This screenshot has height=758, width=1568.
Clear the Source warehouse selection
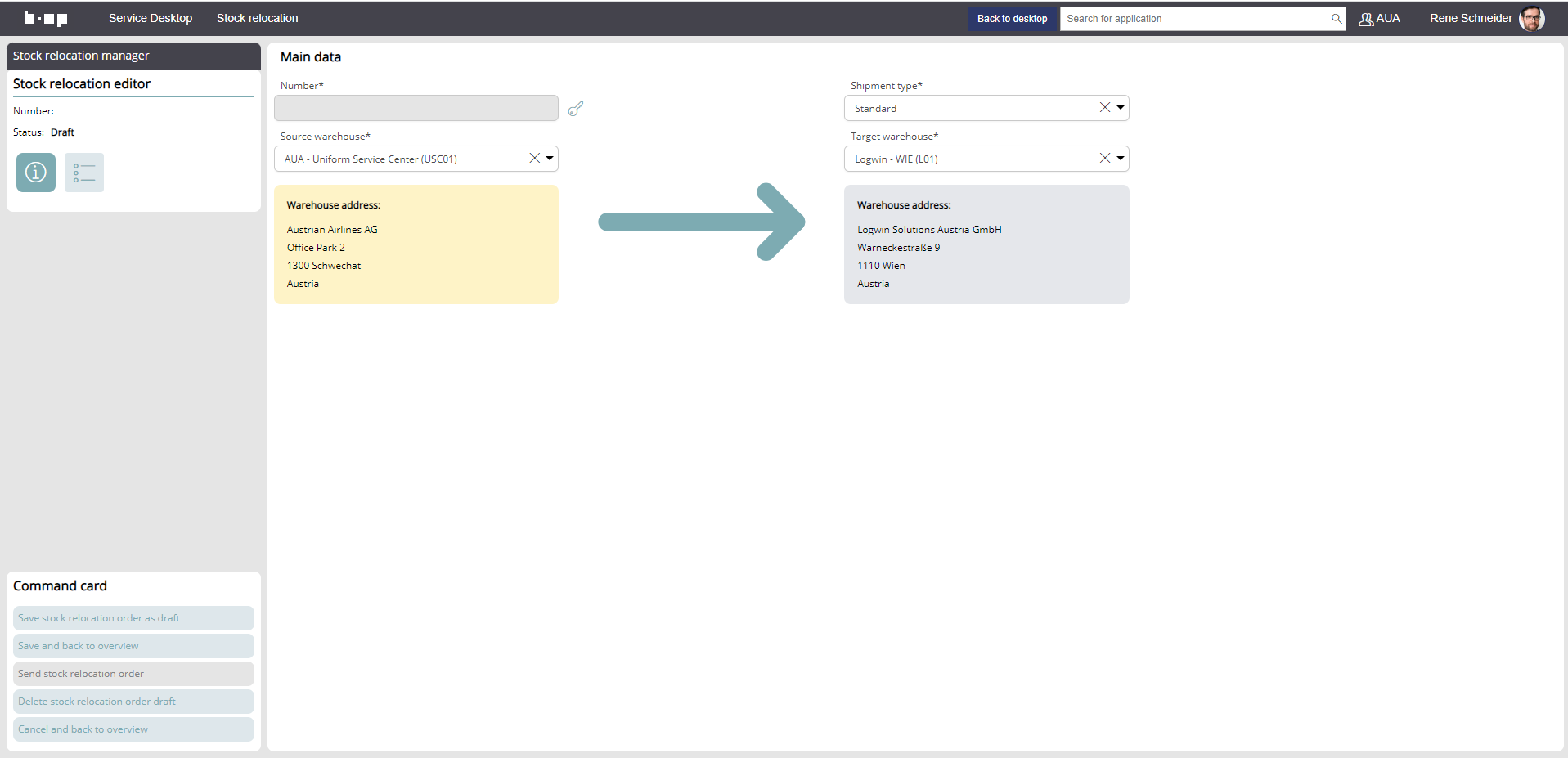pyautogui.click(x=534, y=159)
